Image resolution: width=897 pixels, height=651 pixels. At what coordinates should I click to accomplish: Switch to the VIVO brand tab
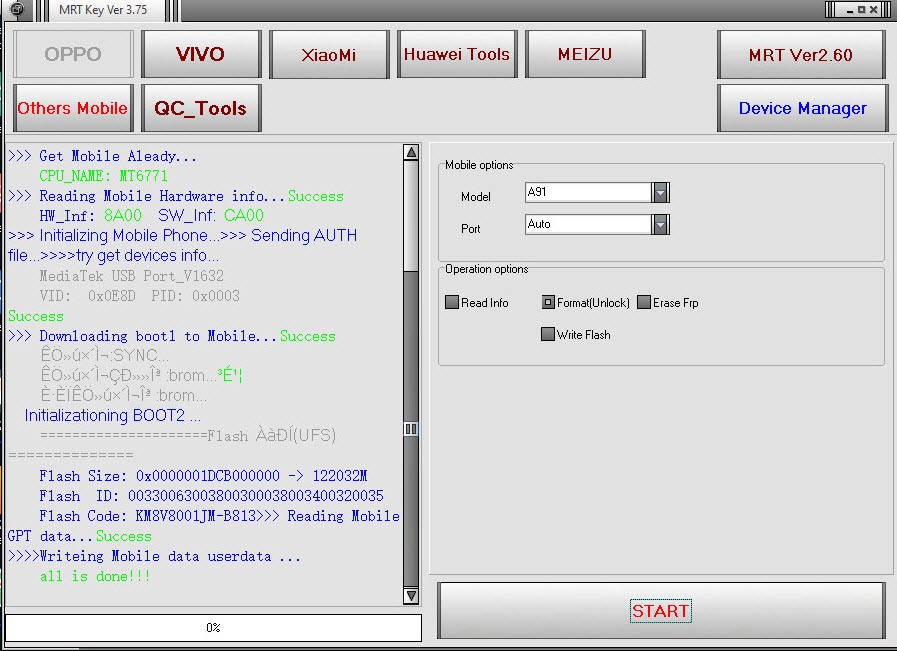pos(201,54)
